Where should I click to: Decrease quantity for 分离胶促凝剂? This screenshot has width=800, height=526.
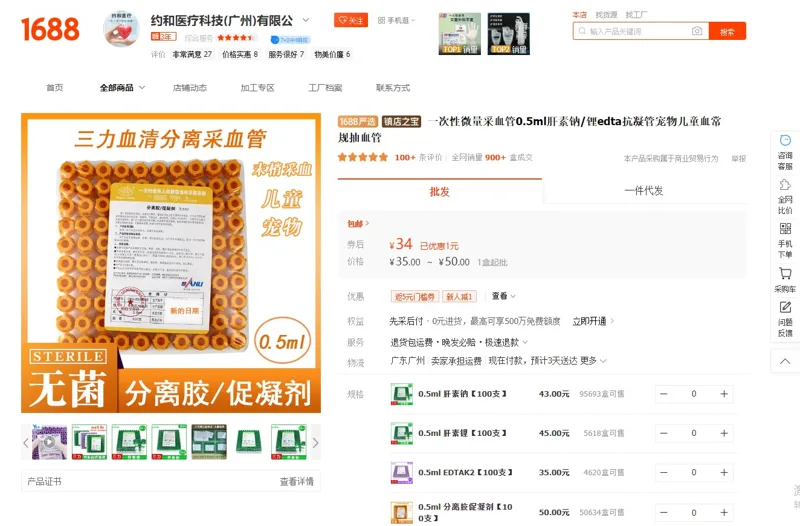pos(664,512)
